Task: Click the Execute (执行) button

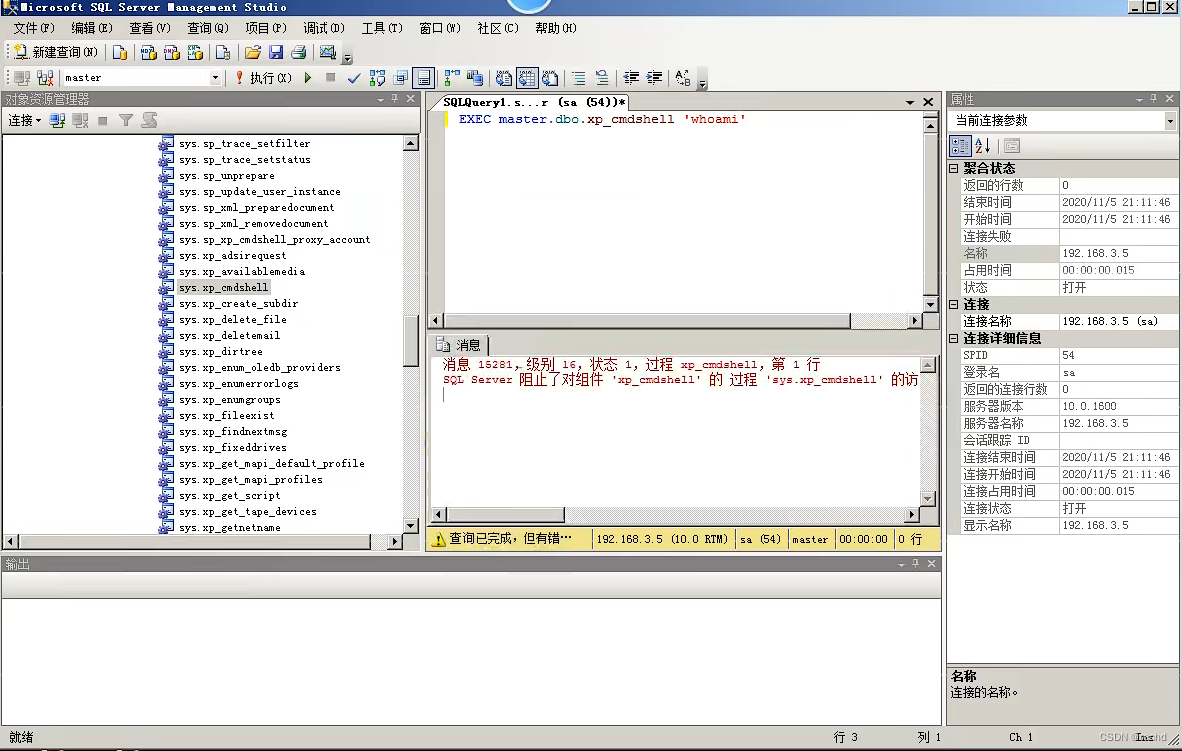Action: click(x=263, y=78)
